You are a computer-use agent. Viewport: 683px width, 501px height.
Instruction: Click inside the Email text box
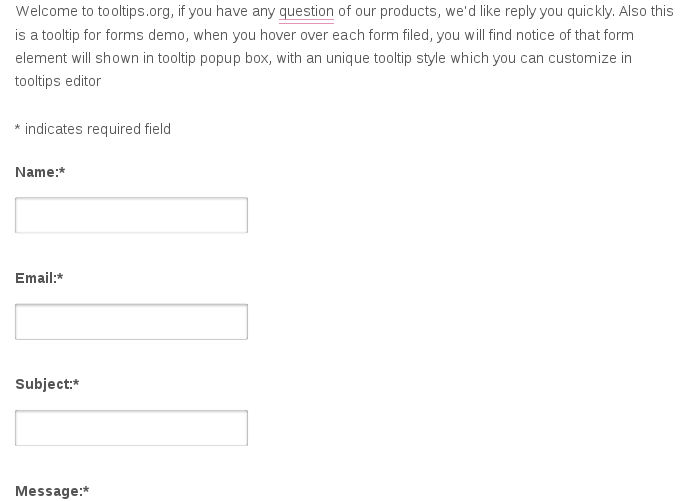tap(131, 322)
